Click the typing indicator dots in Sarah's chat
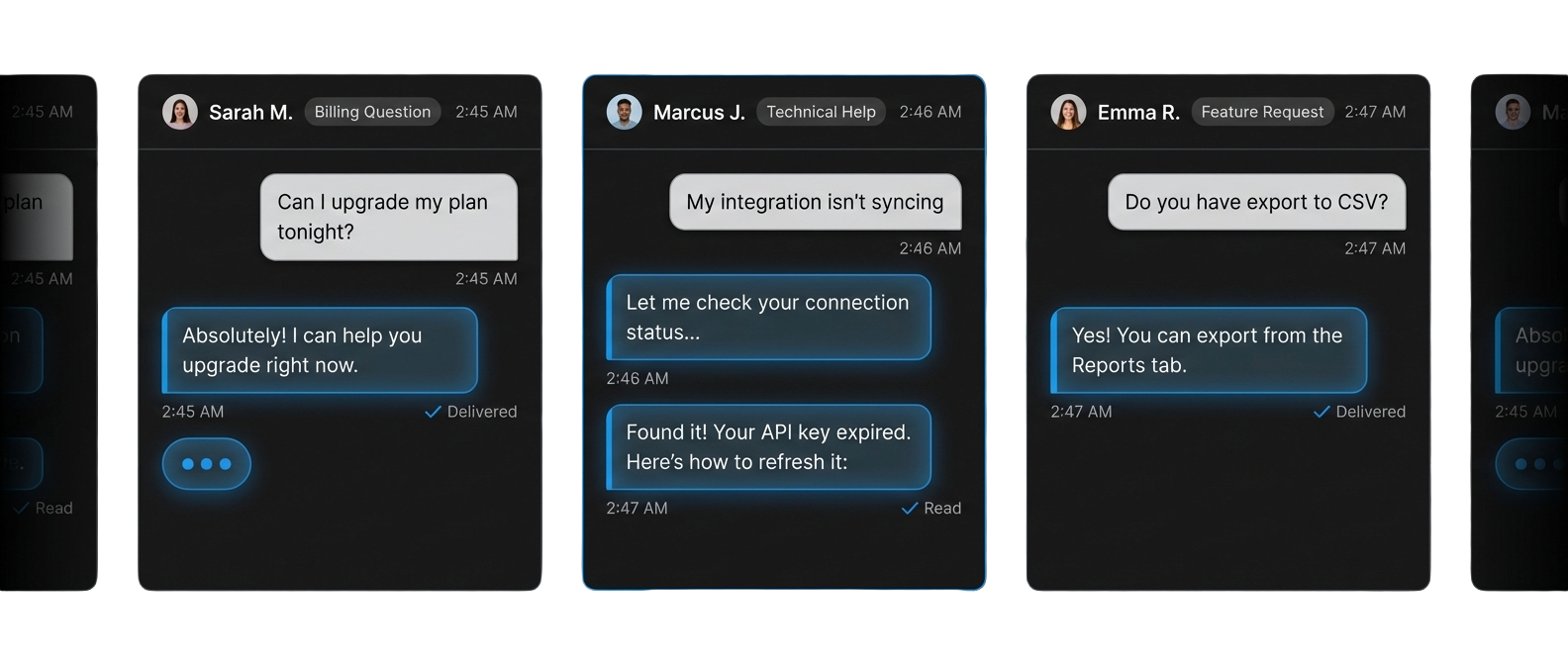 click(x=206, y=463)
